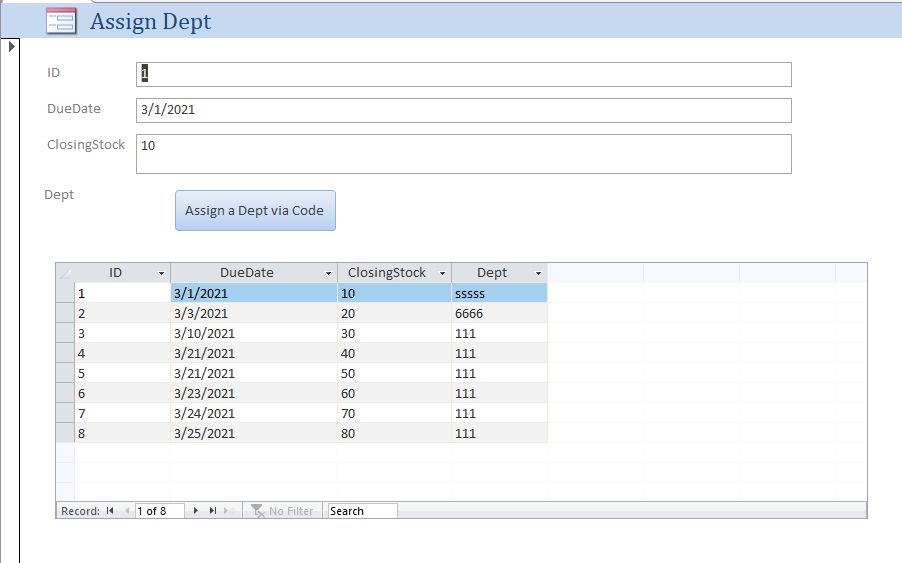This screenshot has height=563, width=902.
Task: Open the Dept column filter dropdown
Action: (x=538, y=273)
